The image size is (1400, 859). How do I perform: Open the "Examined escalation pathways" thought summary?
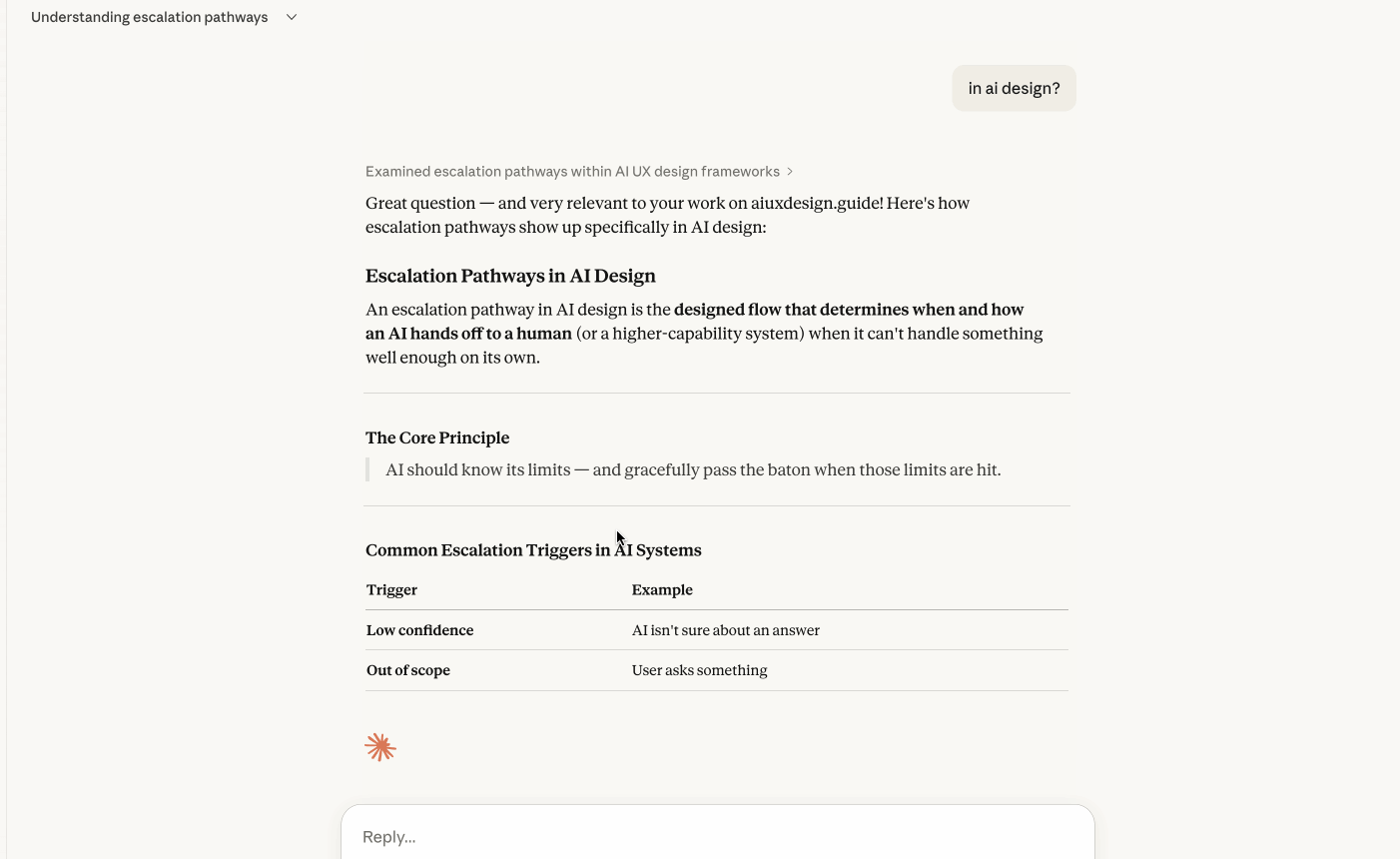572,172
